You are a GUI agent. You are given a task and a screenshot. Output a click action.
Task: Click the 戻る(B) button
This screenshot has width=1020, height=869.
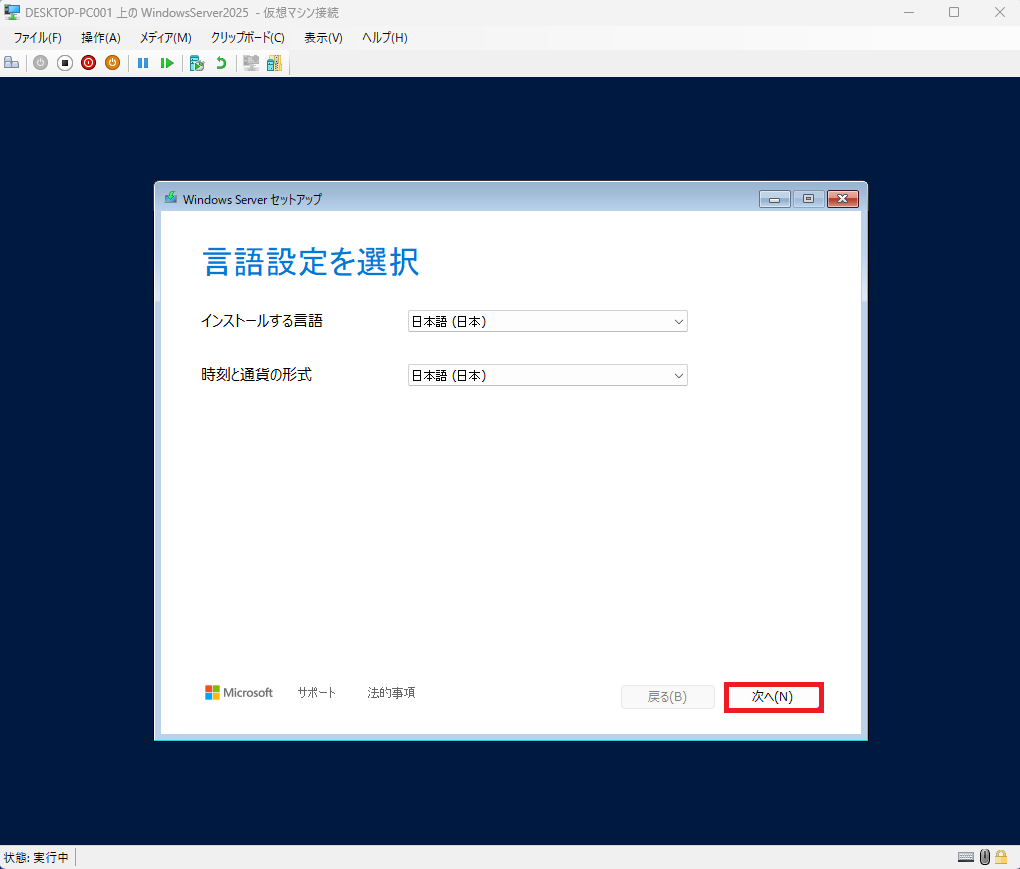[667, 697]
